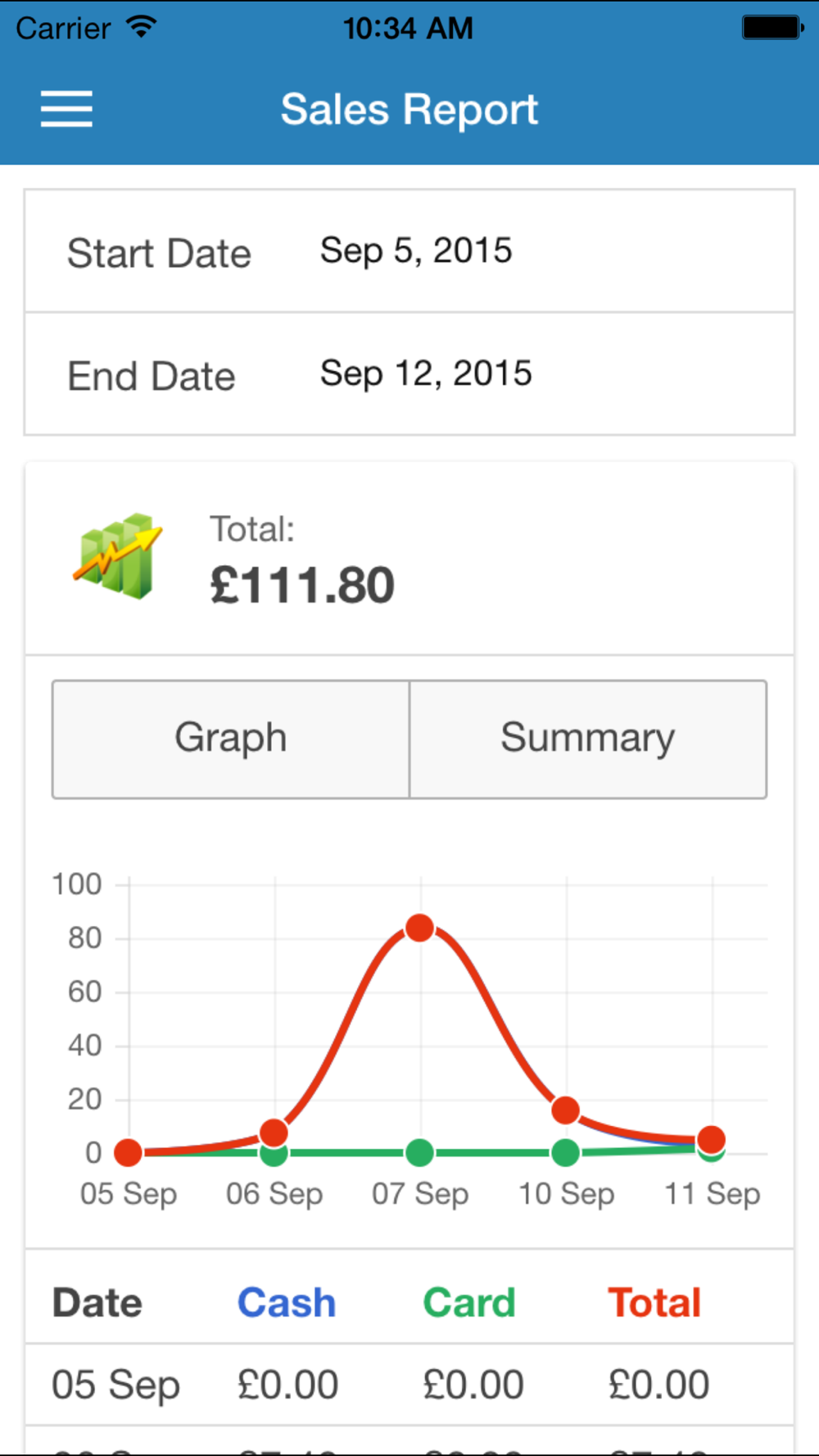
Task: Click the blue Cash column header
Action: coord(287,1303)
